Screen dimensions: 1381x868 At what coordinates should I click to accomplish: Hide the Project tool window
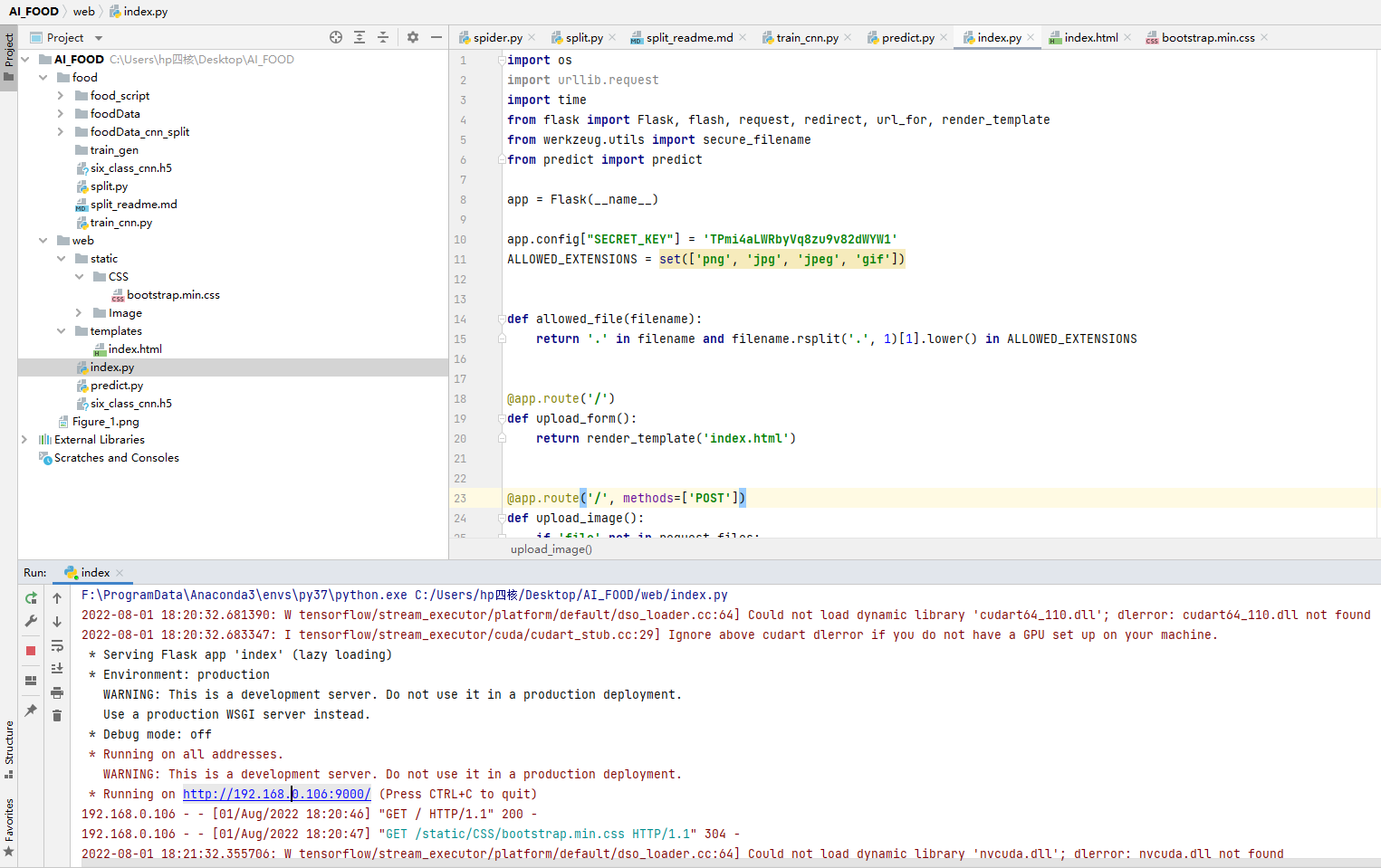(436, 37)
